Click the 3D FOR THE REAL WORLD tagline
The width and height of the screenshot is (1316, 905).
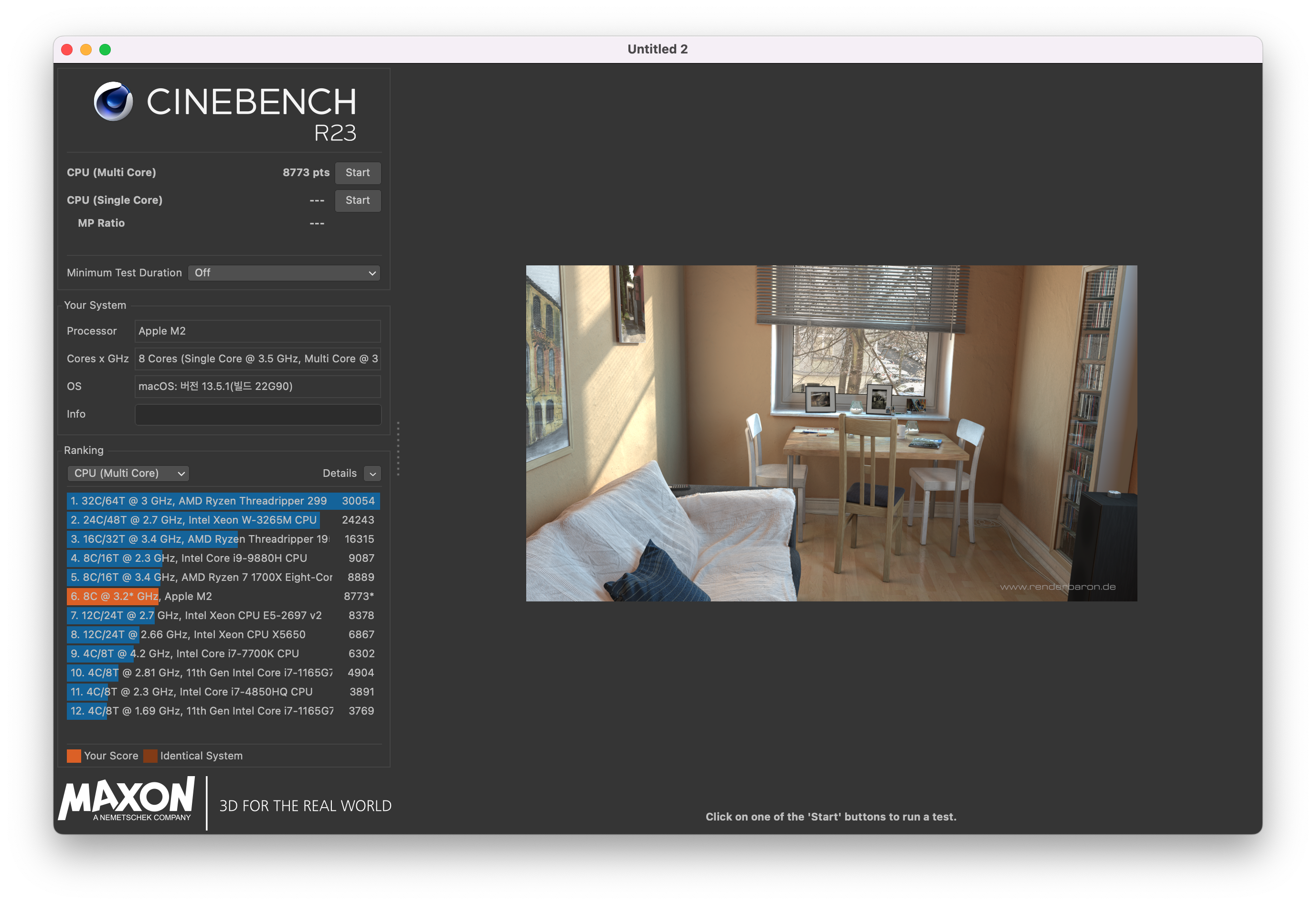click(x=305, y=806)
